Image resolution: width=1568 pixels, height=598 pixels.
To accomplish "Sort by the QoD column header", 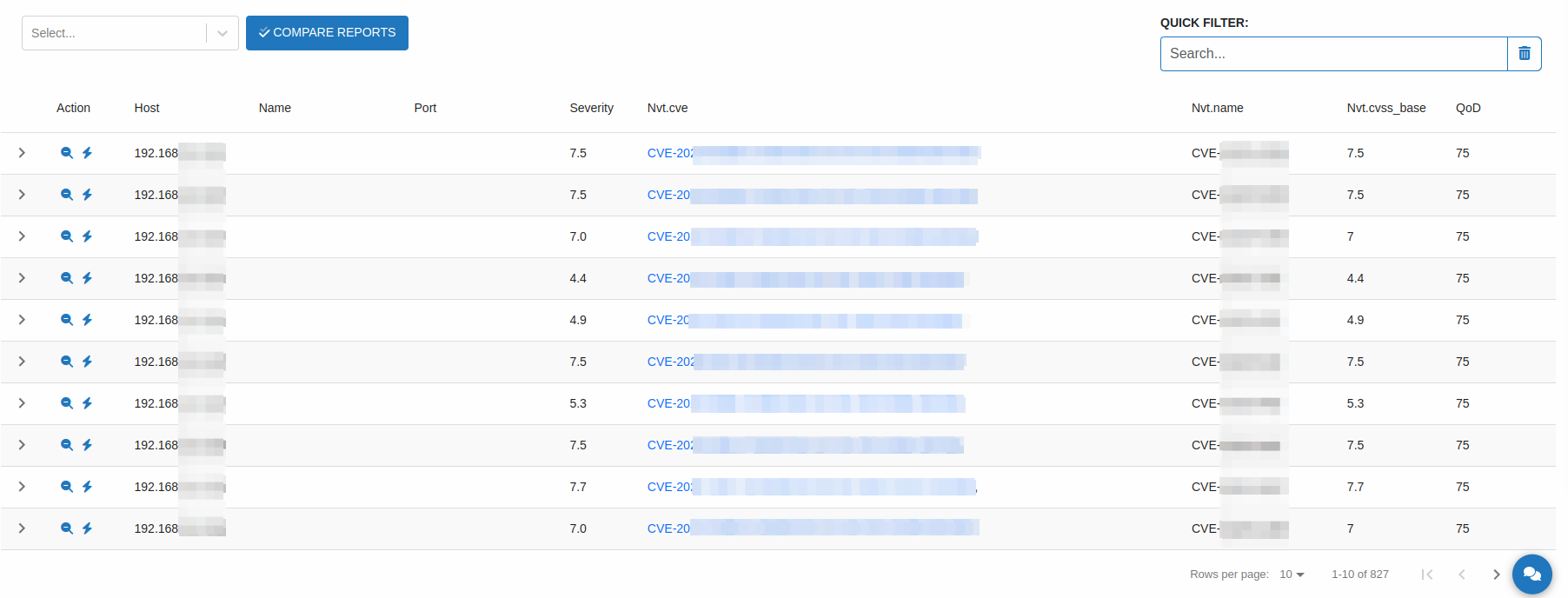I will click(1467, 108).
